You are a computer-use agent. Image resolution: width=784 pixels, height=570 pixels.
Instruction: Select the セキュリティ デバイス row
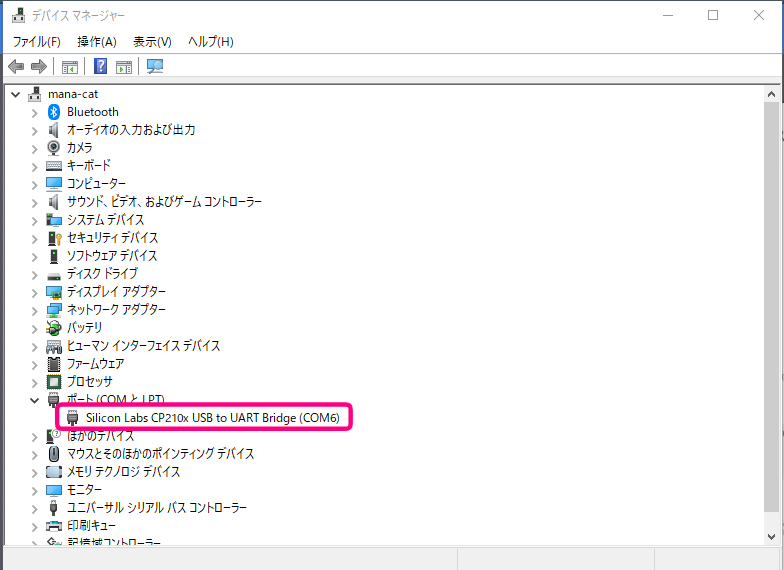click(112, 238)
